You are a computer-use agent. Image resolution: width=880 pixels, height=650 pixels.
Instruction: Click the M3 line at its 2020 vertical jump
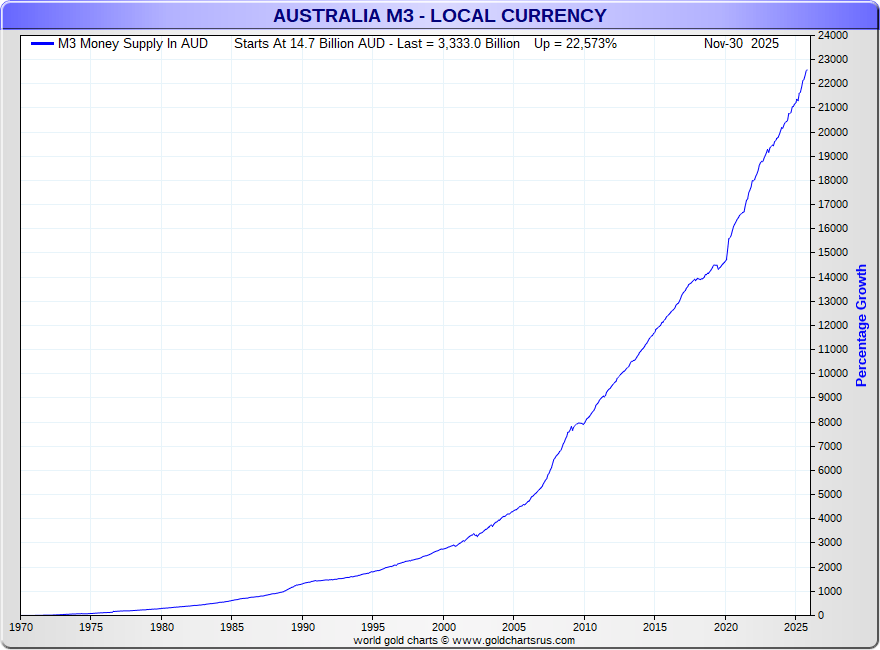728,249
